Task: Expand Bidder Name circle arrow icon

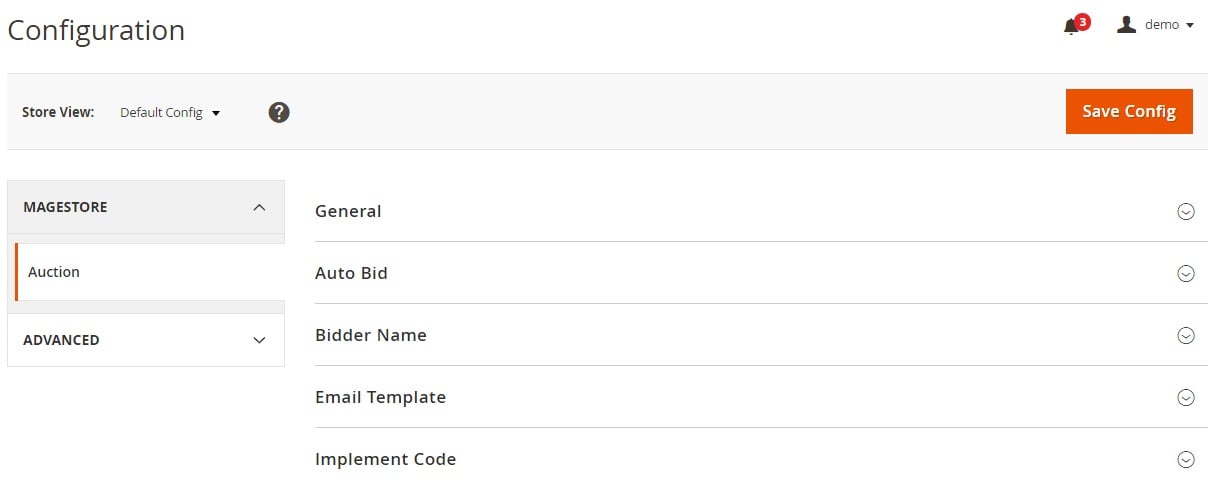Action: pyautogui.click(x=1186, y=335)
